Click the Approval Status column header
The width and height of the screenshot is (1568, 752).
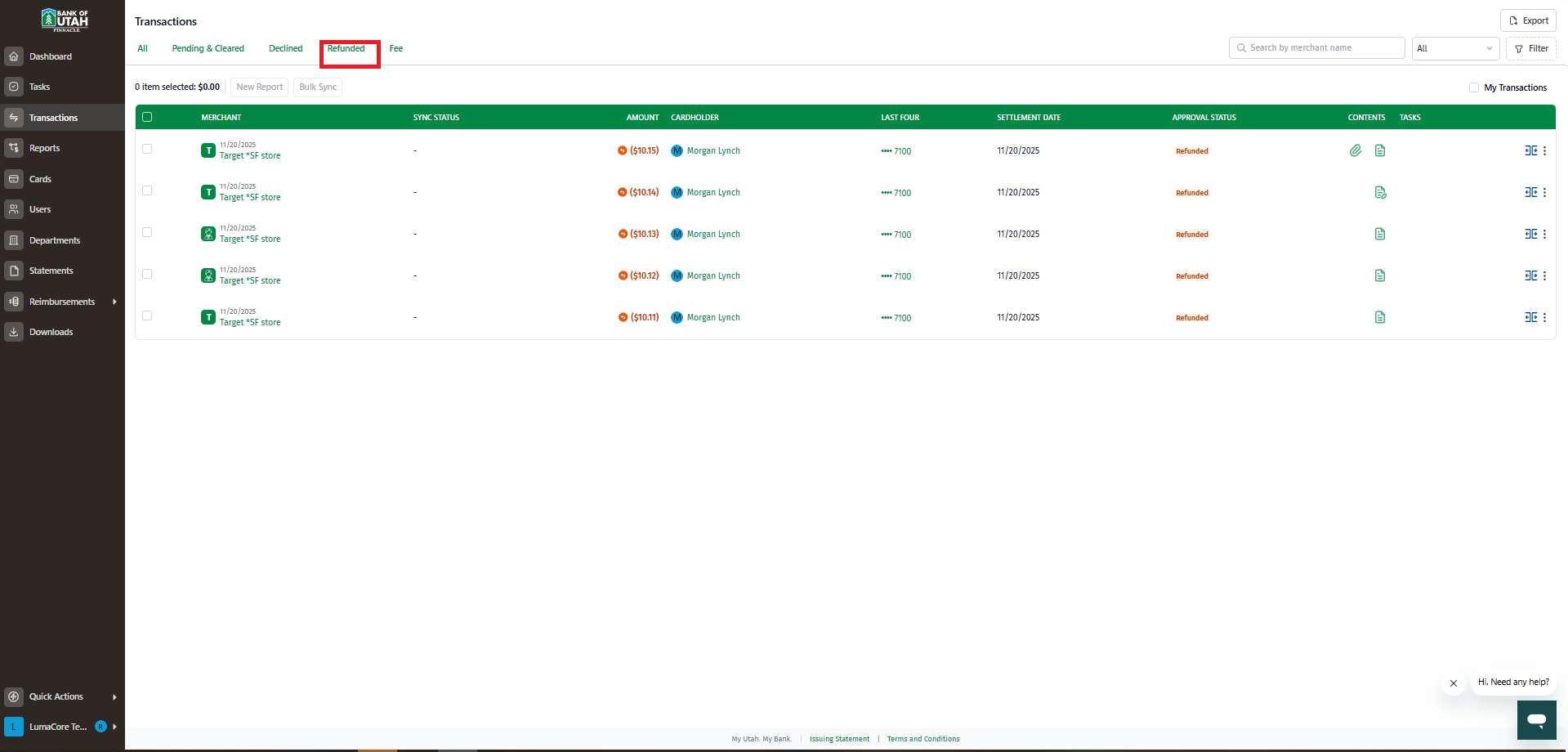tap(1204, 118)
